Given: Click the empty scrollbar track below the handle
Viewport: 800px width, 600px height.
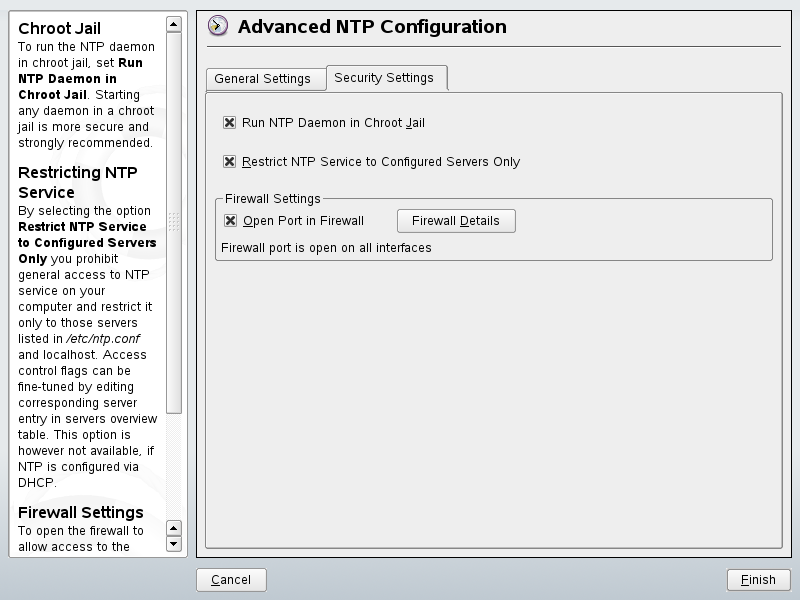Looking at the screenshot, I should pos(174,465).
